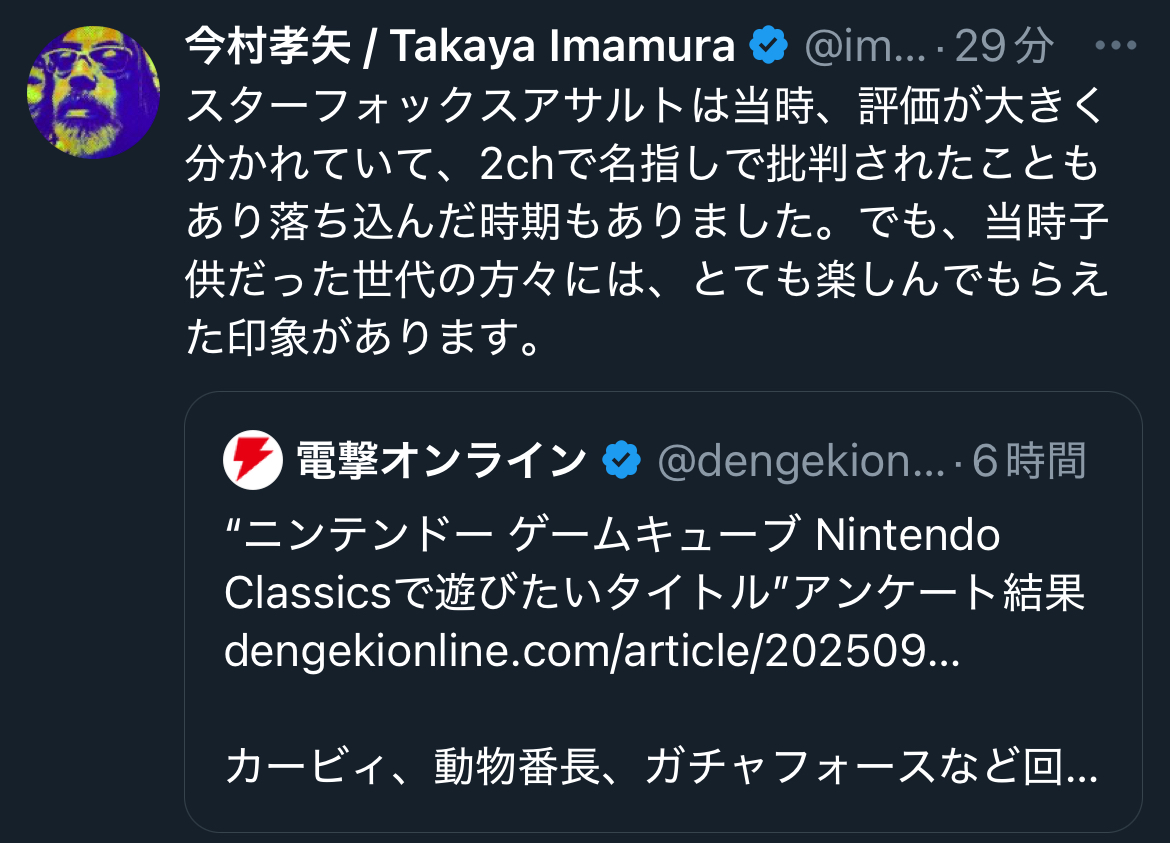Click the 電撃オンライン account name
Viewport: 1170px width, 843px height.
point(441,460)
